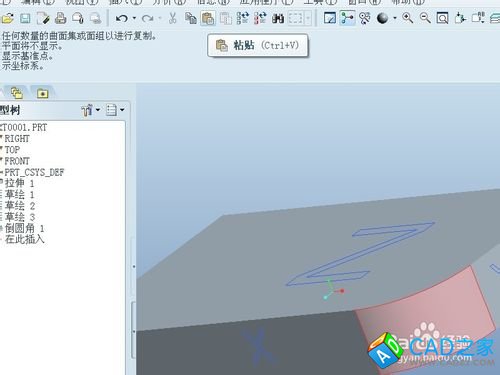Image resolution: width=500 pixels, height=375 pixels.
Task: Toggle the sketch view orientation button
Action: (330, 18)
